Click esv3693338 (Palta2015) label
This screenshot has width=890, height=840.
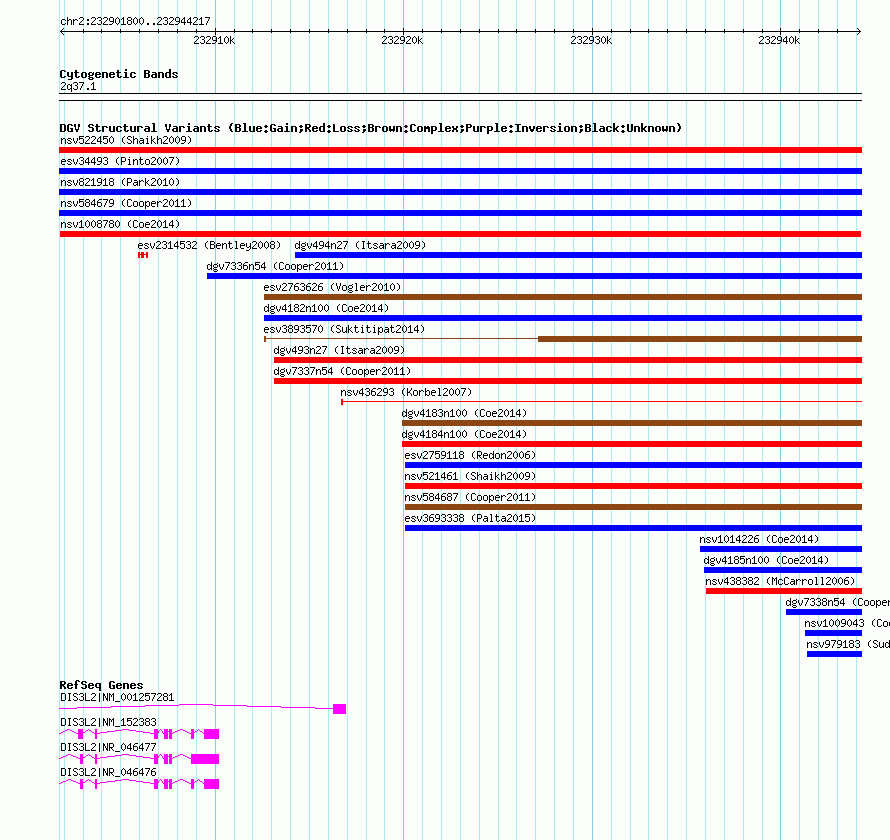470,518
